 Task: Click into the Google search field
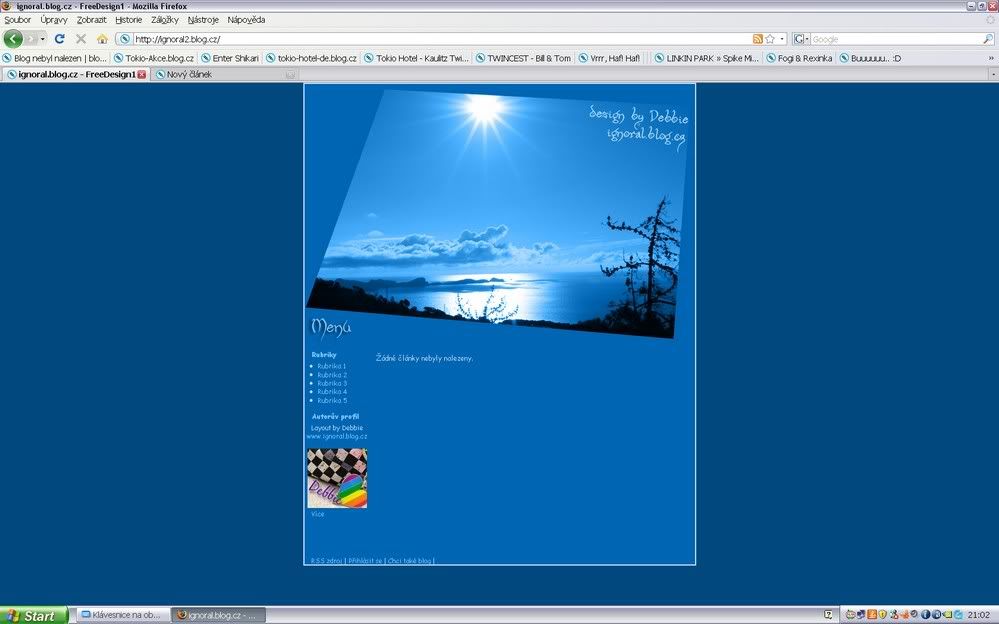tap(895, 39)
